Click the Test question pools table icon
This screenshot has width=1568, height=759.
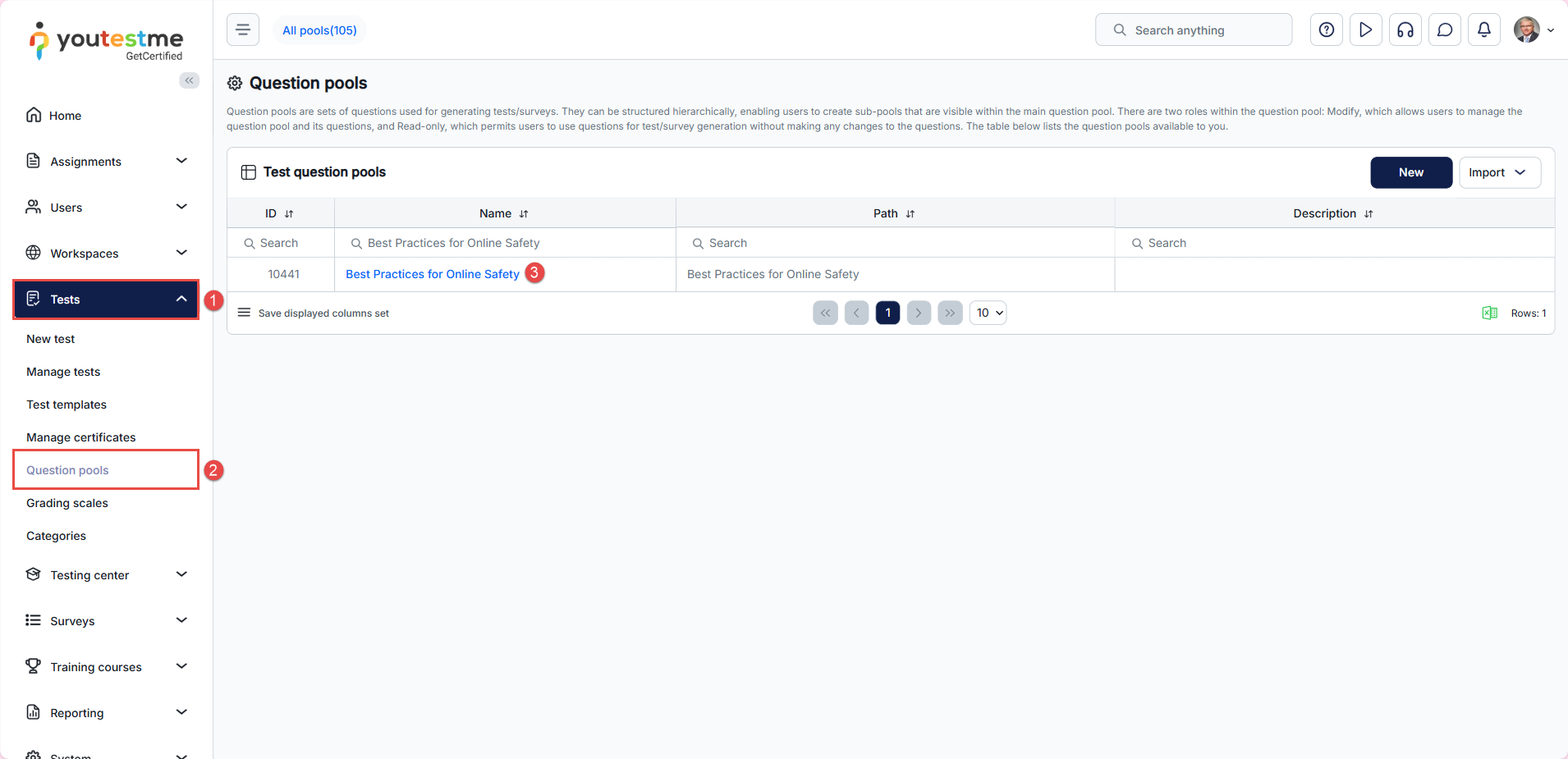click(x=248, y=172)
